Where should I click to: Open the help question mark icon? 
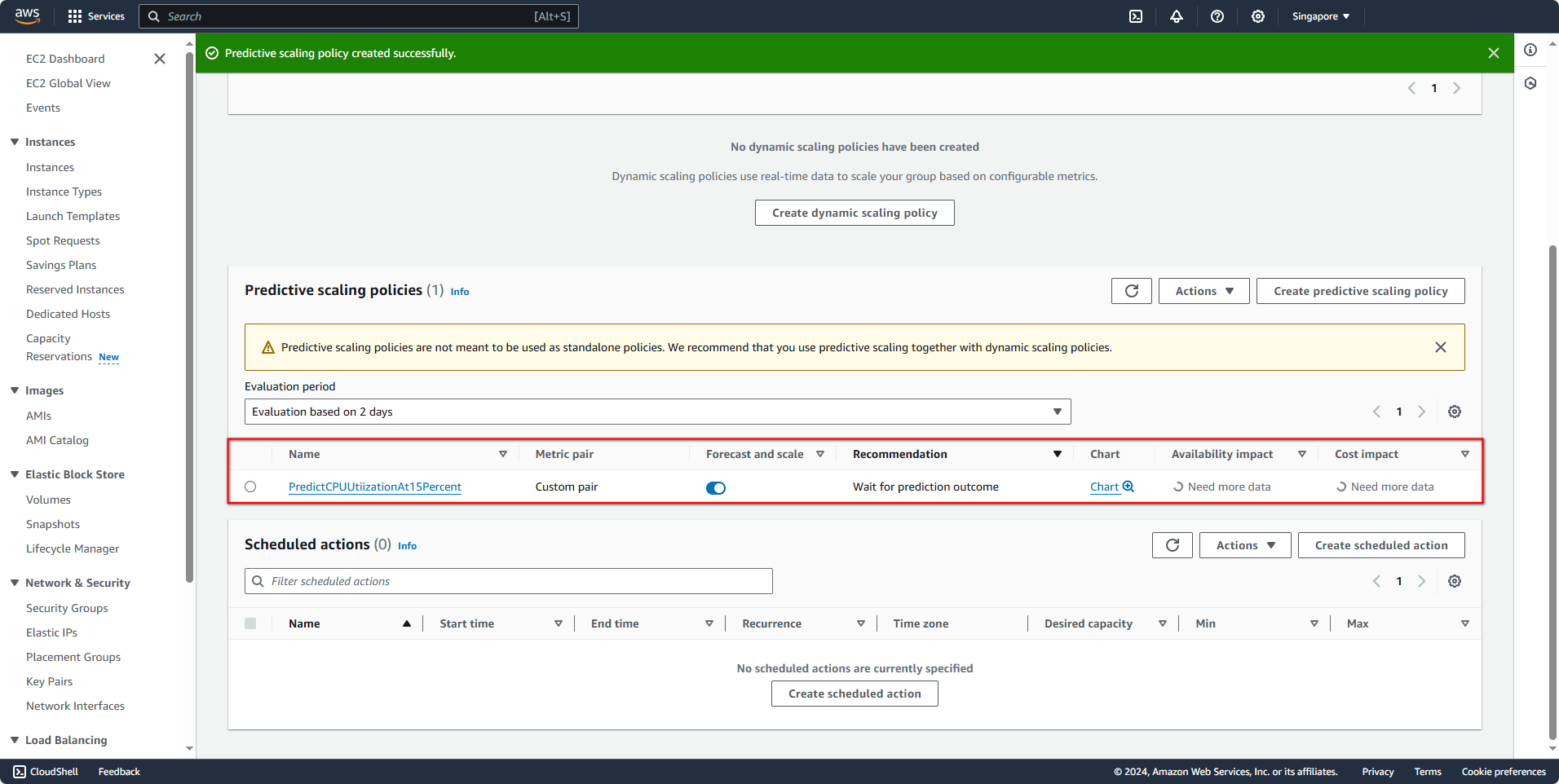pos(1217,16)
